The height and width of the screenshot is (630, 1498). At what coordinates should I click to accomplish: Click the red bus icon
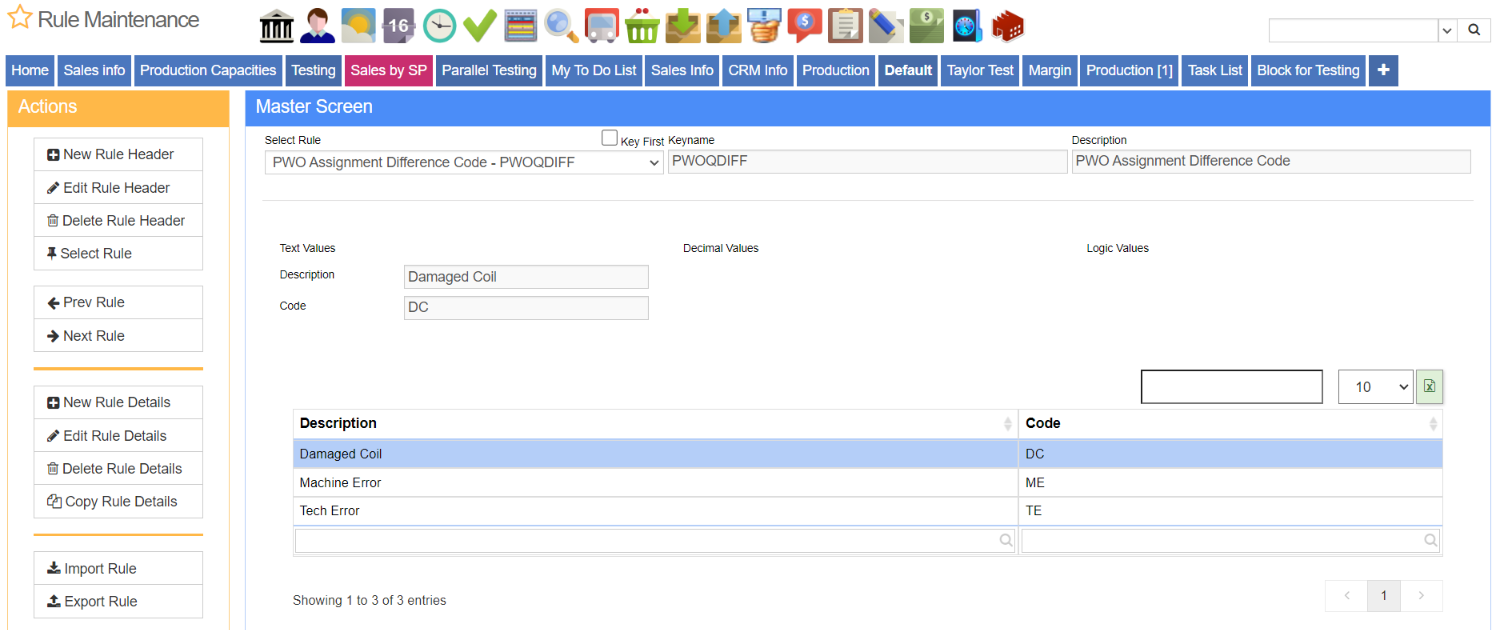pyautogui.click(x=601, y=26)
